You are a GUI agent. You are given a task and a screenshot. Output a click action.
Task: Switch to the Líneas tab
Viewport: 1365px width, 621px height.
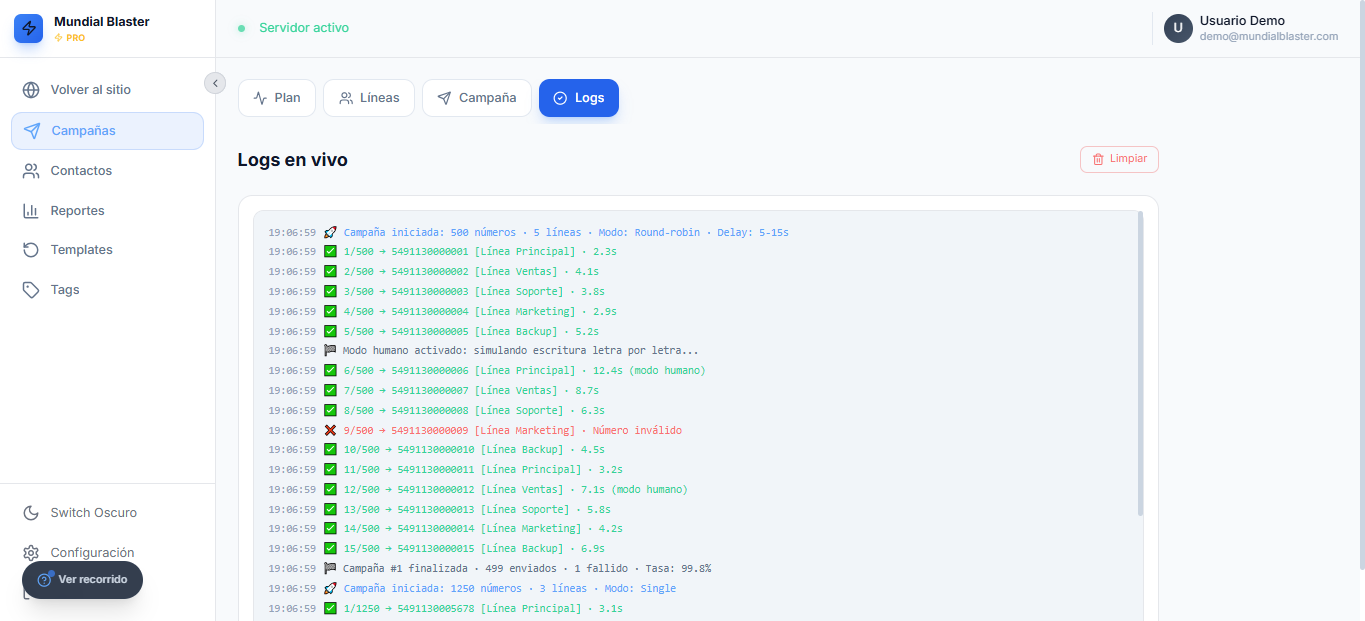369,98
